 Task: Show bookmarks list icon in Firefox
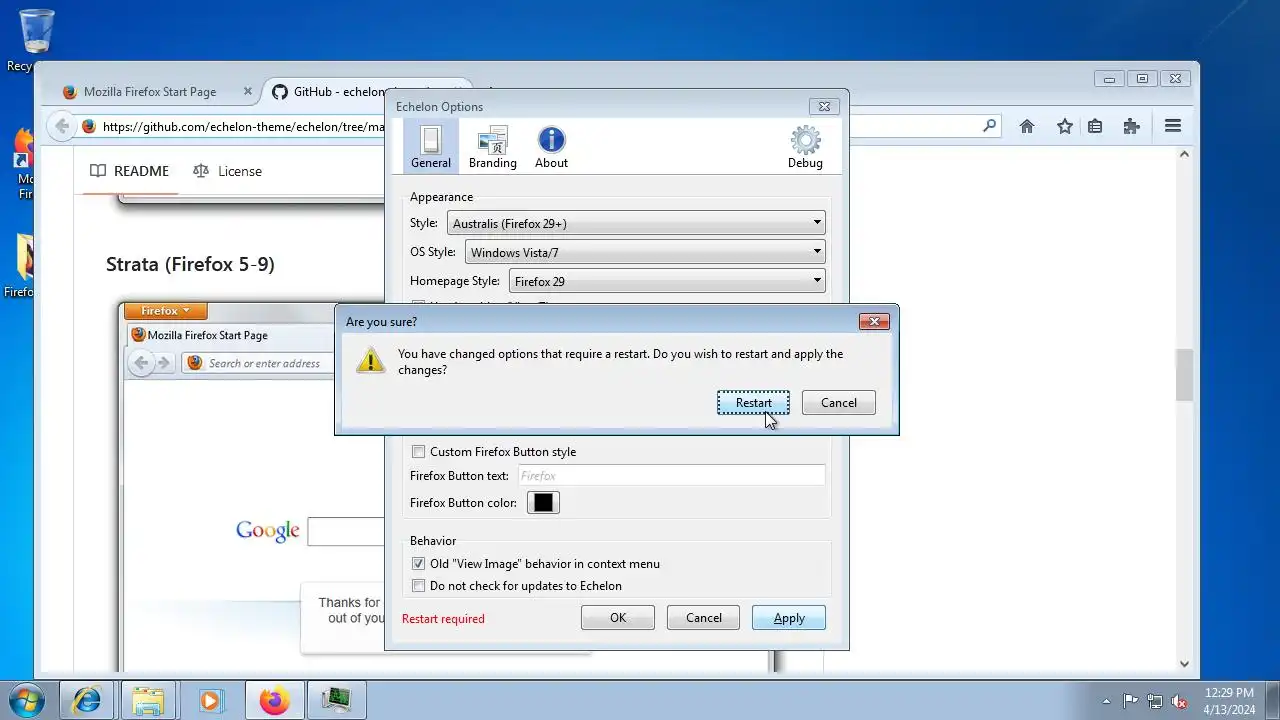[1095, 126]
